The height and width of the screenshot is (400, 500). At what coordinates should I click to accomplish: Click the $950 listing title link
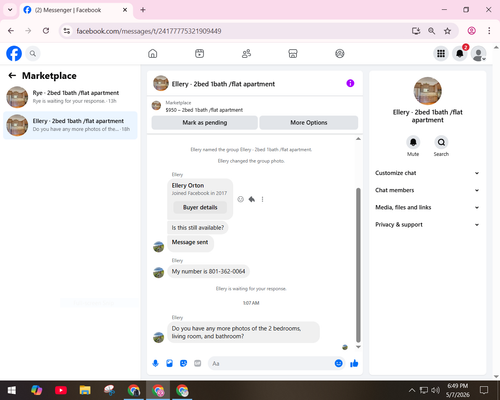[204, 110]
